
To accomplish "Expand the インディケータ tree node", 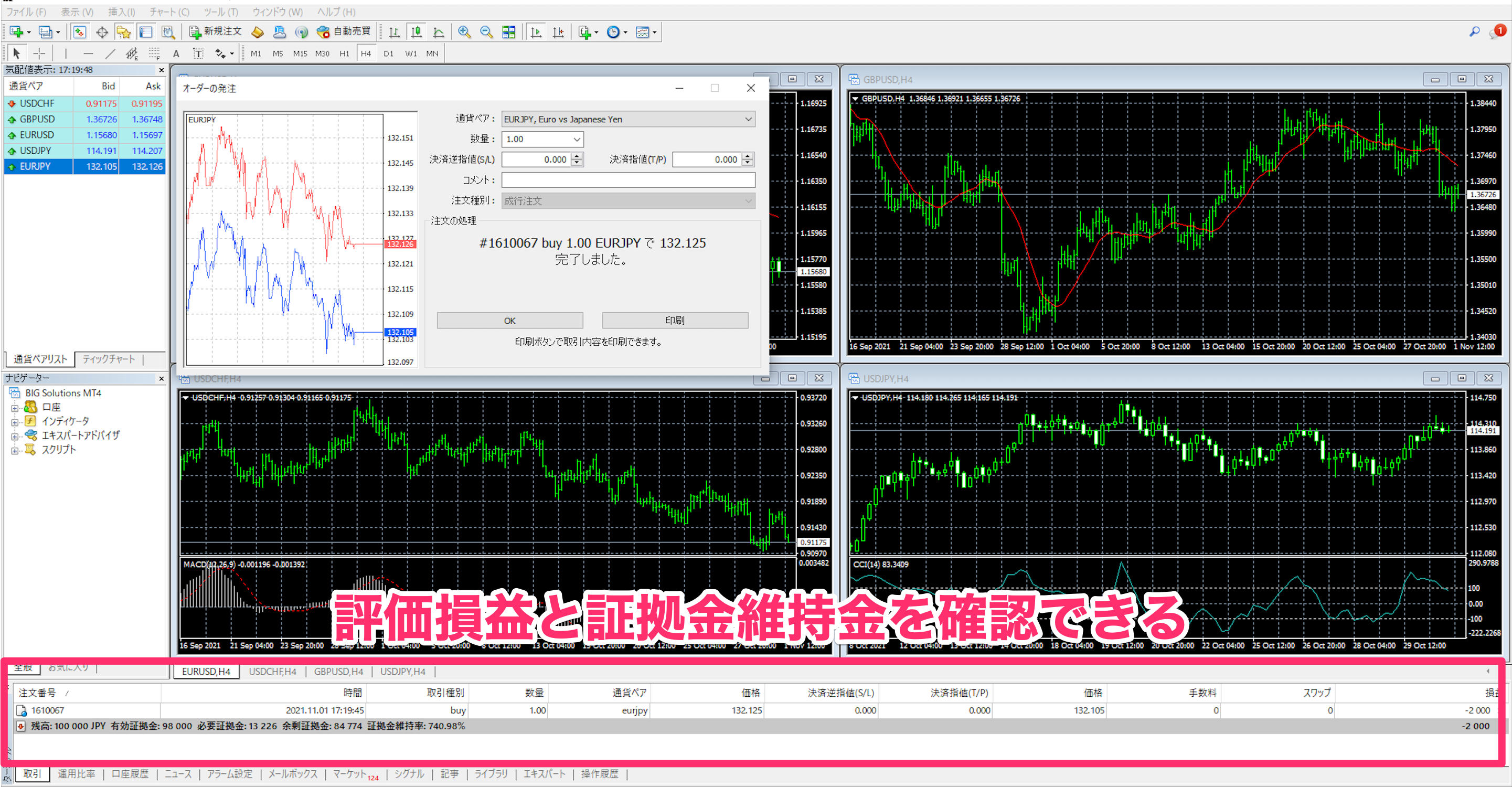I will coord(15,421).
